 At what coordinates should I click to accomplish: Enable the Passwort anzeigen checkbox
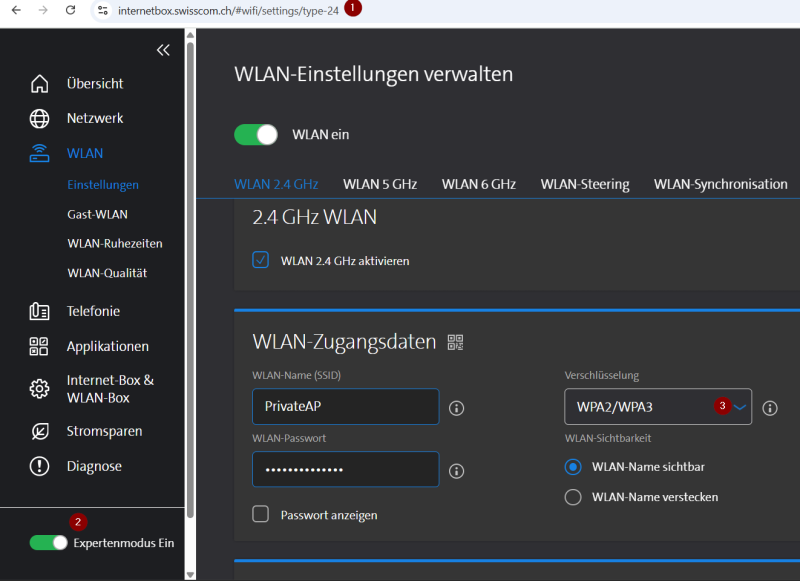point(261,514)
